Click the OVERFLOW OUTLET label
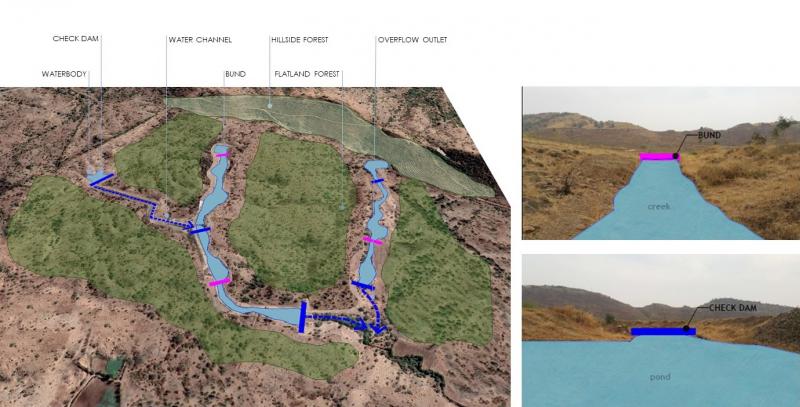The width and height of the screenshot is (800, 407). [412, 40]
